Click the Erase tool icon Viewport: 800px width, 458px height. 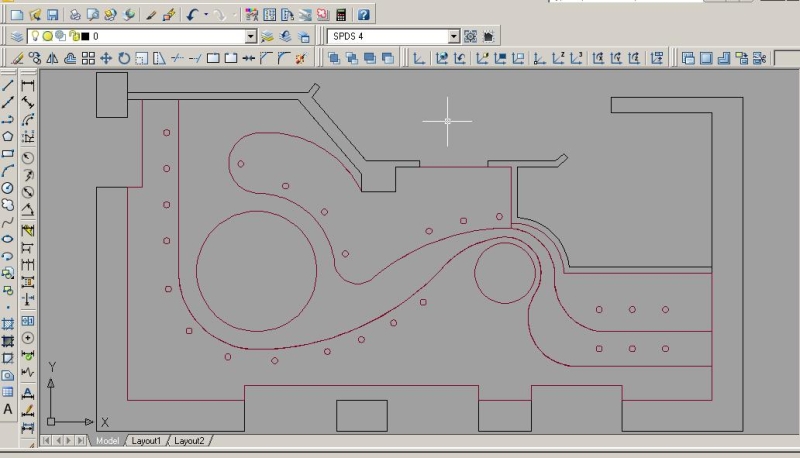[x=17, y=58]
